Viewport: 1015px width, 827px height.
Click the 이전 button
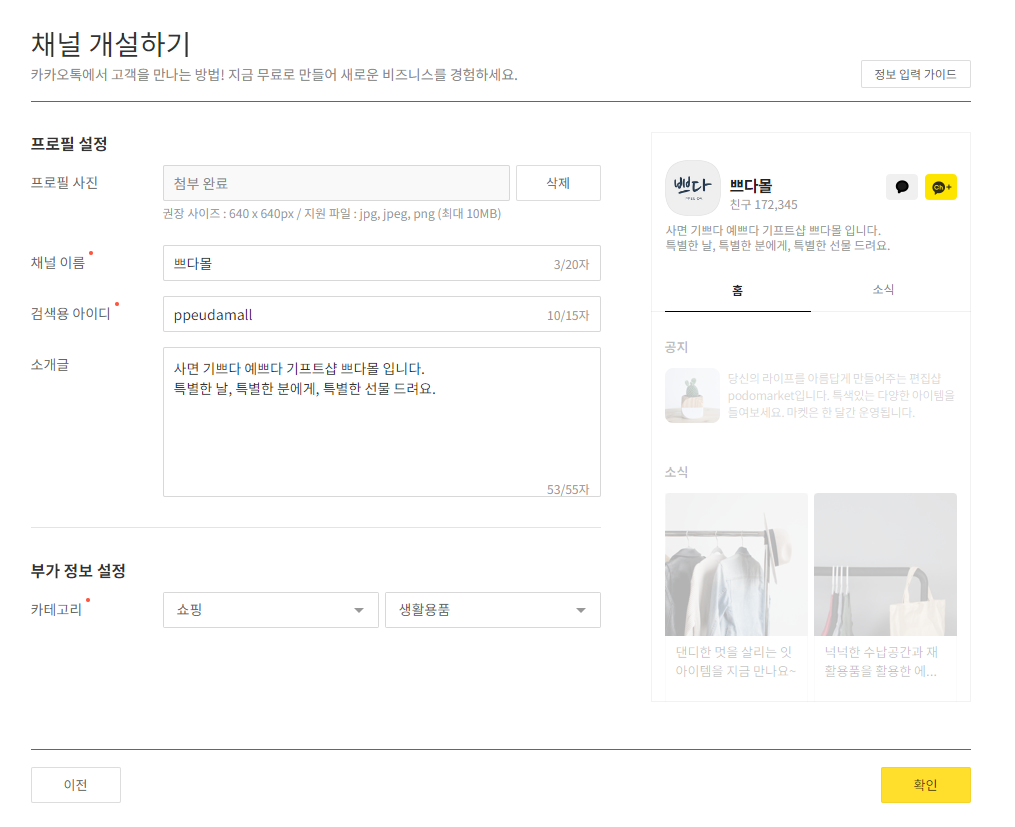point(76,785)
